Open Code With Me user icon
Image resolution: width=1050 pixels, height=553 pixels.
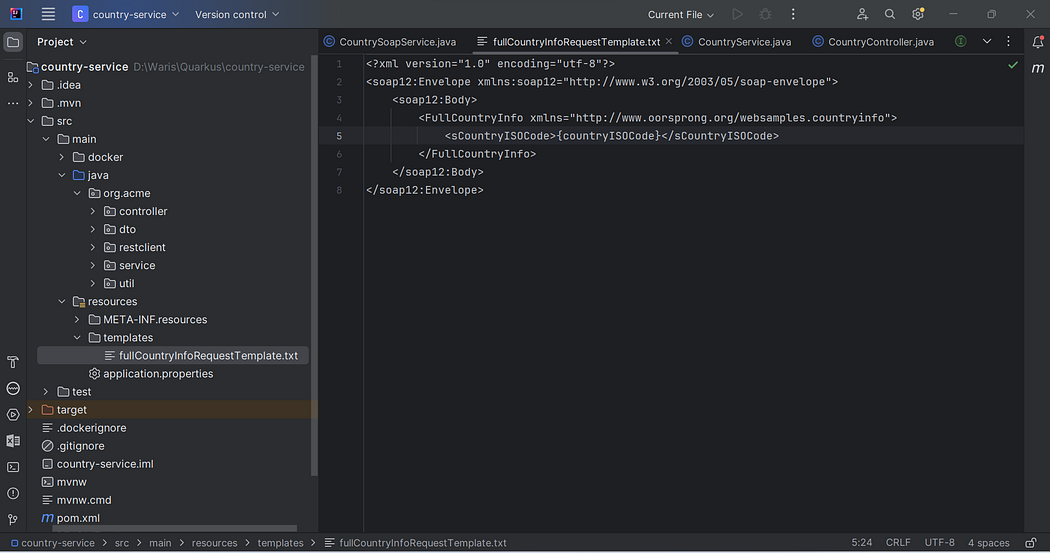pos(862,14)
